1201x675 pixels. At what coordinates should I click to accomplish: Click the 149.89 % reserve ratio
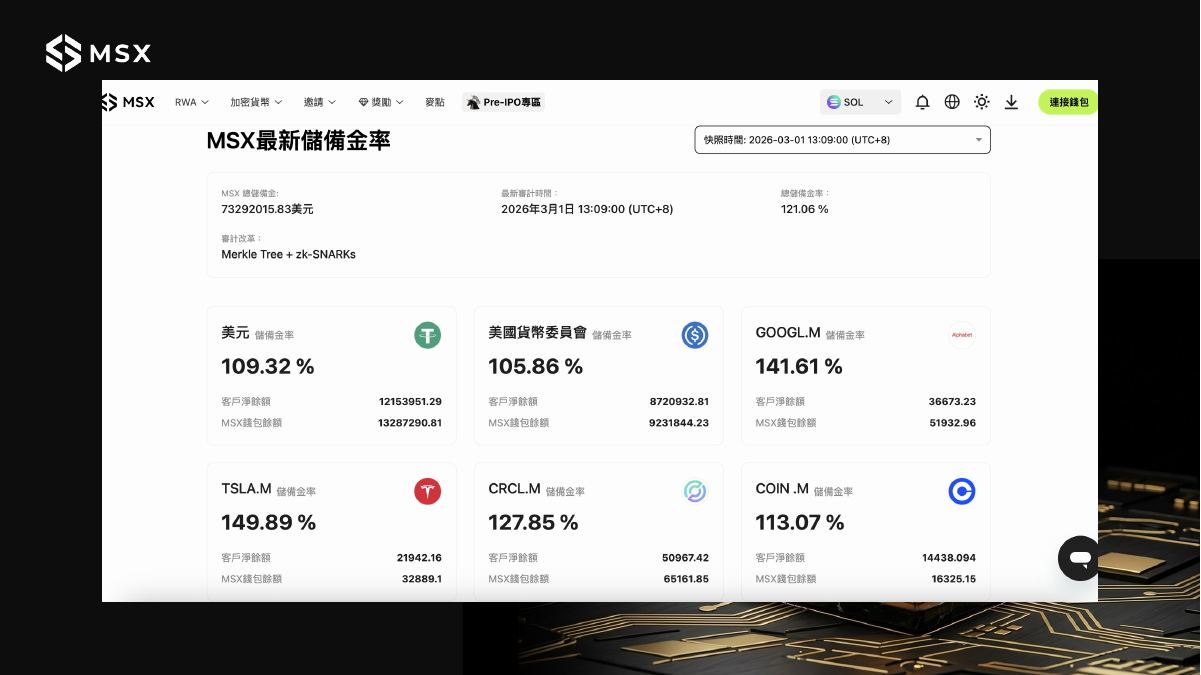(268, 523)
